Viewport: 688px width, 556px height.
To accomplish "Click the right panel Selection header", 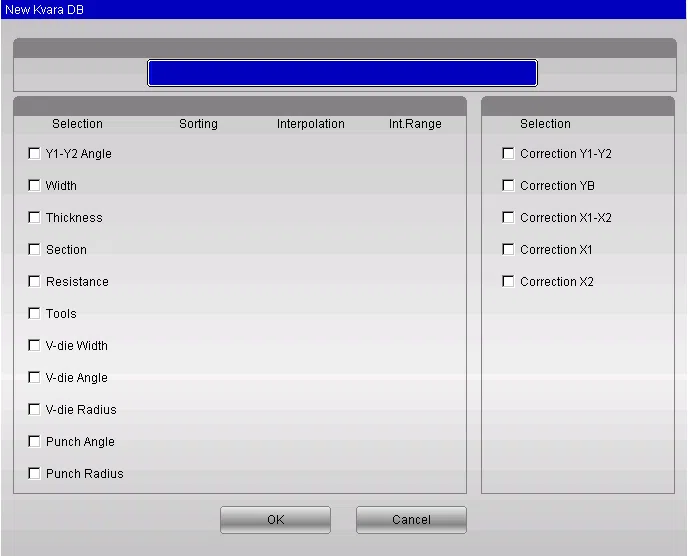I will [545, 124].
